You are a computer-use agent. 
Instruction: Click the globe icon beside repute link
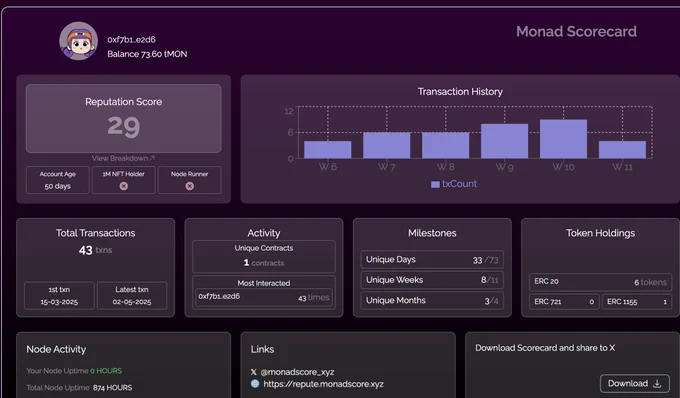coord(255,384)
